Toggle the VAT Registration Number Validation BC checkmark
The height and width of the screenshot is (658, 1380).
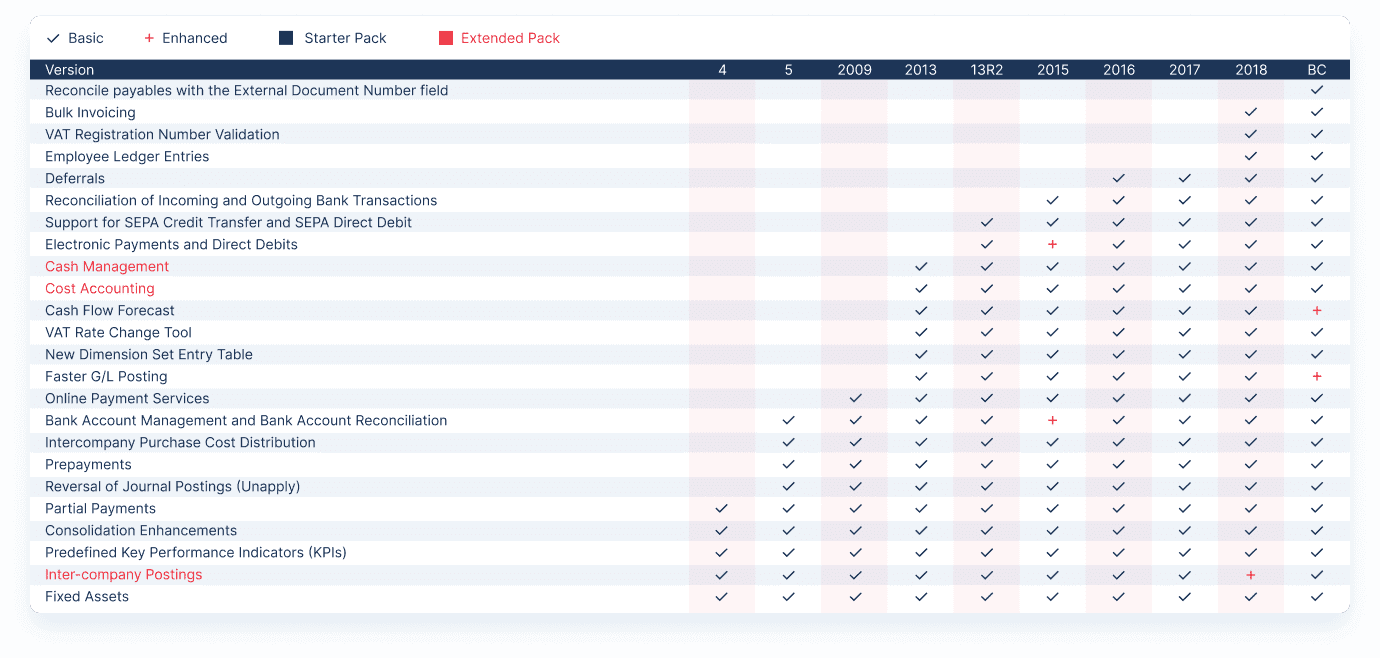(1317, 134)
